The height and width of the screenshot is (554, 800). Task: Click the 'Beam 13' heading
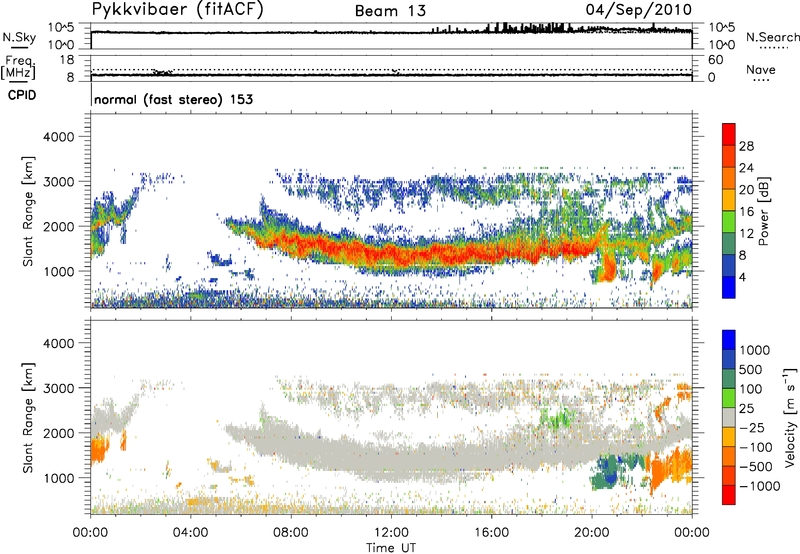point(390,11)
